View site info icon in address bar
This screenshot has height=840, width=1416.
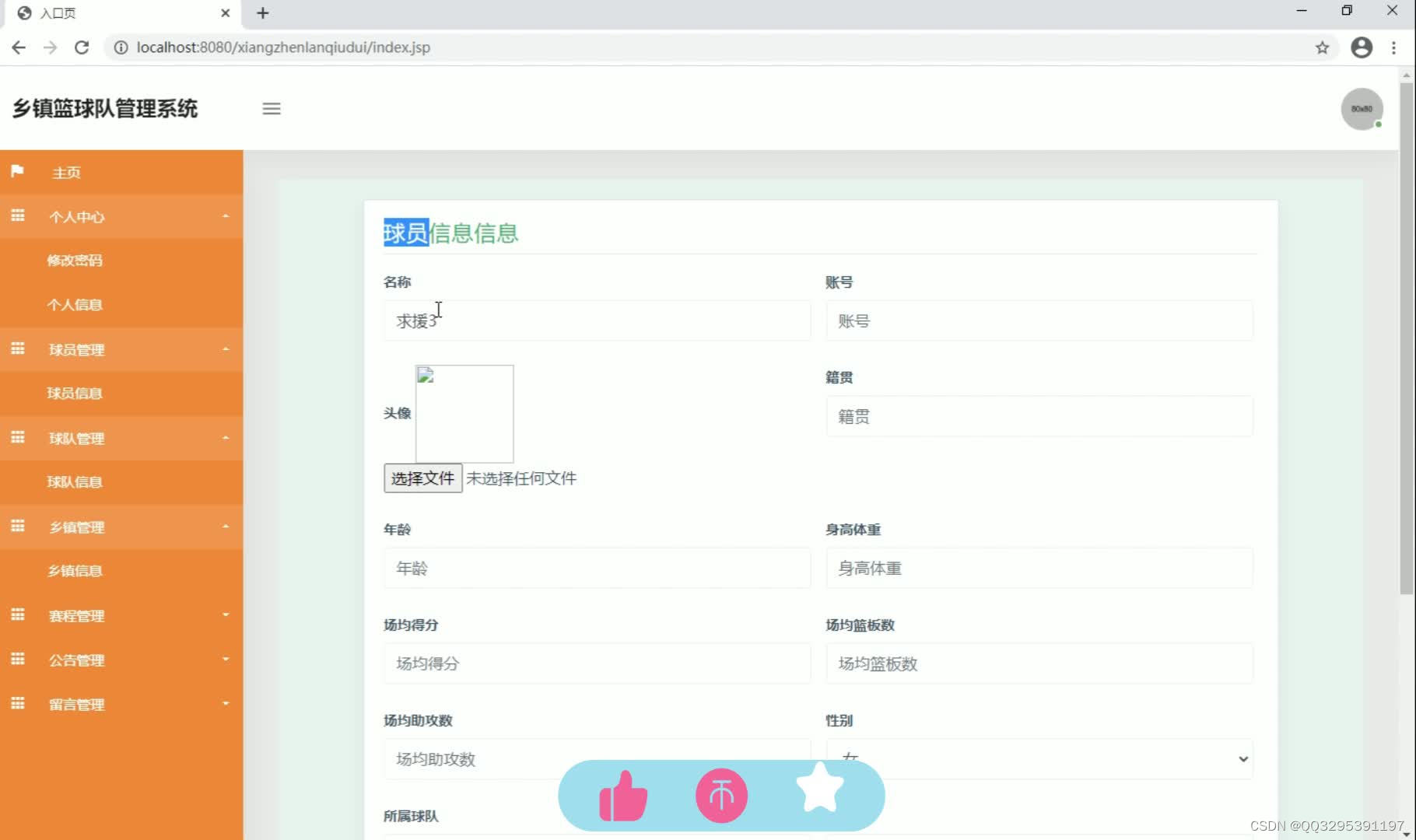click(x=121, y=47)
